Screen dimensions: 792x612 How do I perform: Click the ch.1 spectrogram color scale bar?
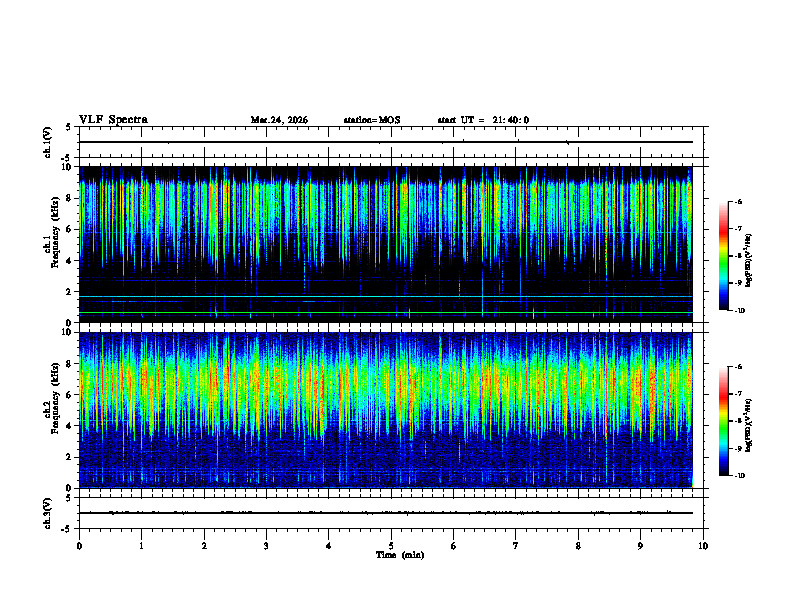coord(723,256)
